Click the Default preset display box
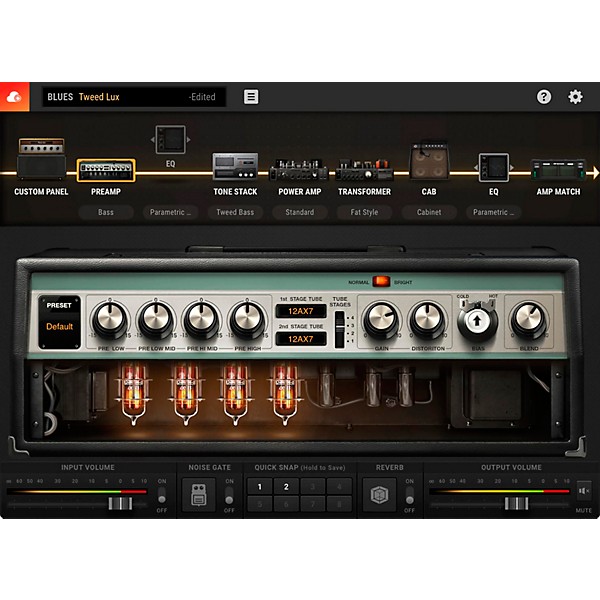 tap(59, 326)
